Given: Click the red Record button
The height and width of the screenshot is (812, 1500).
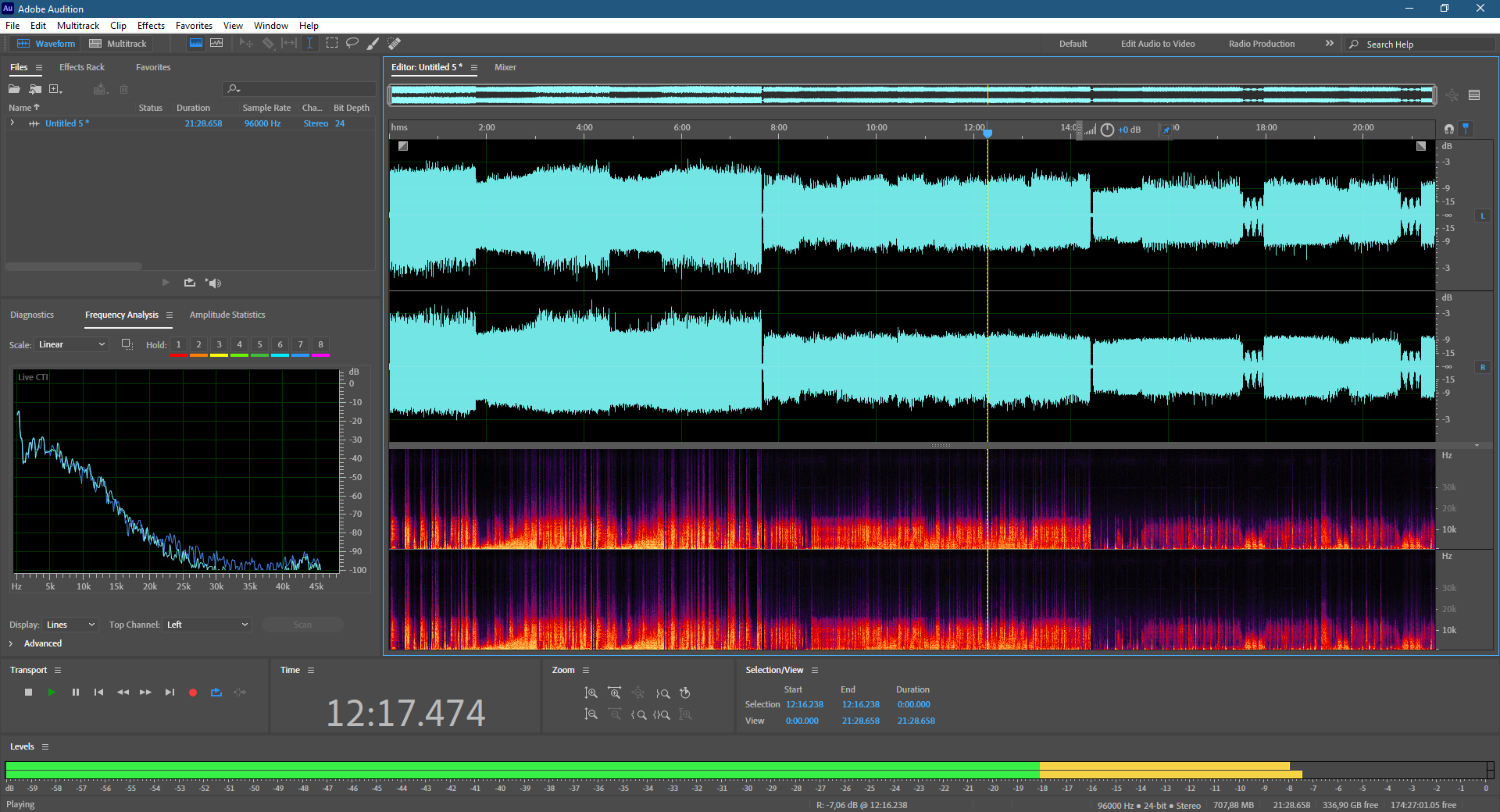Looking at the screenshot, I should point(193,693).
